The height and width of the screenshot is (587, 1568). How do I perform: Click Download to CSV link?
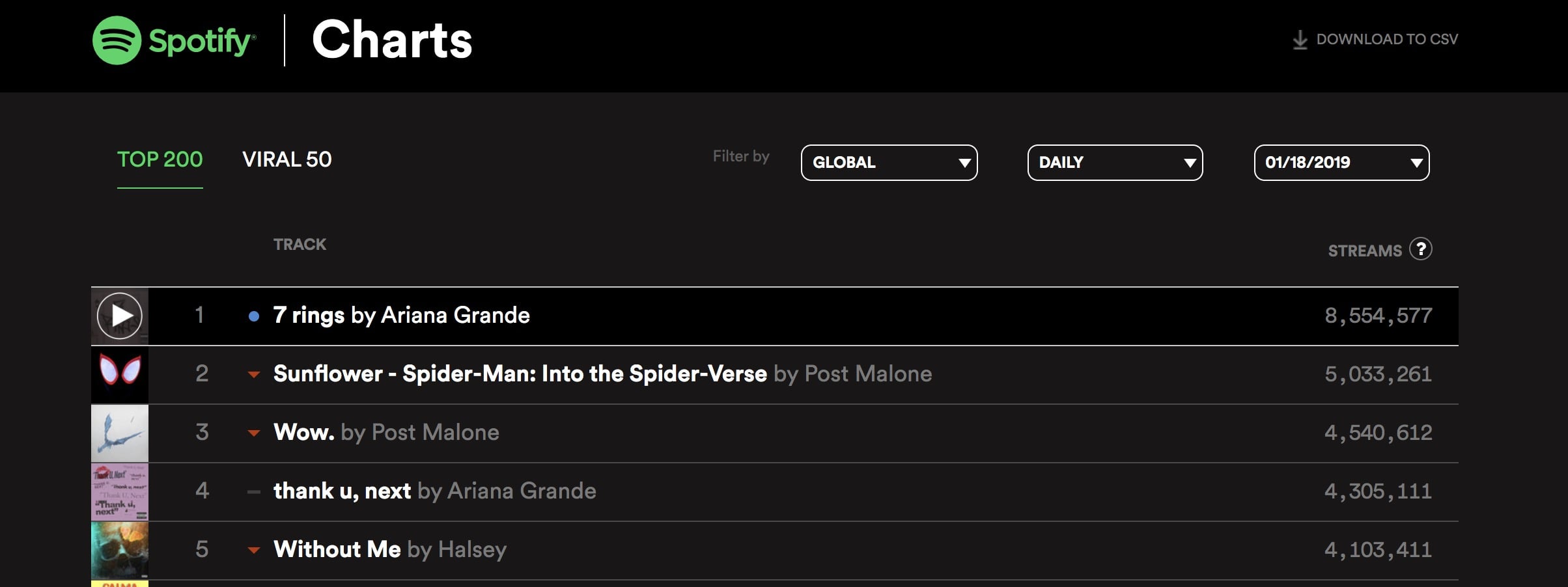(1386, 40)
